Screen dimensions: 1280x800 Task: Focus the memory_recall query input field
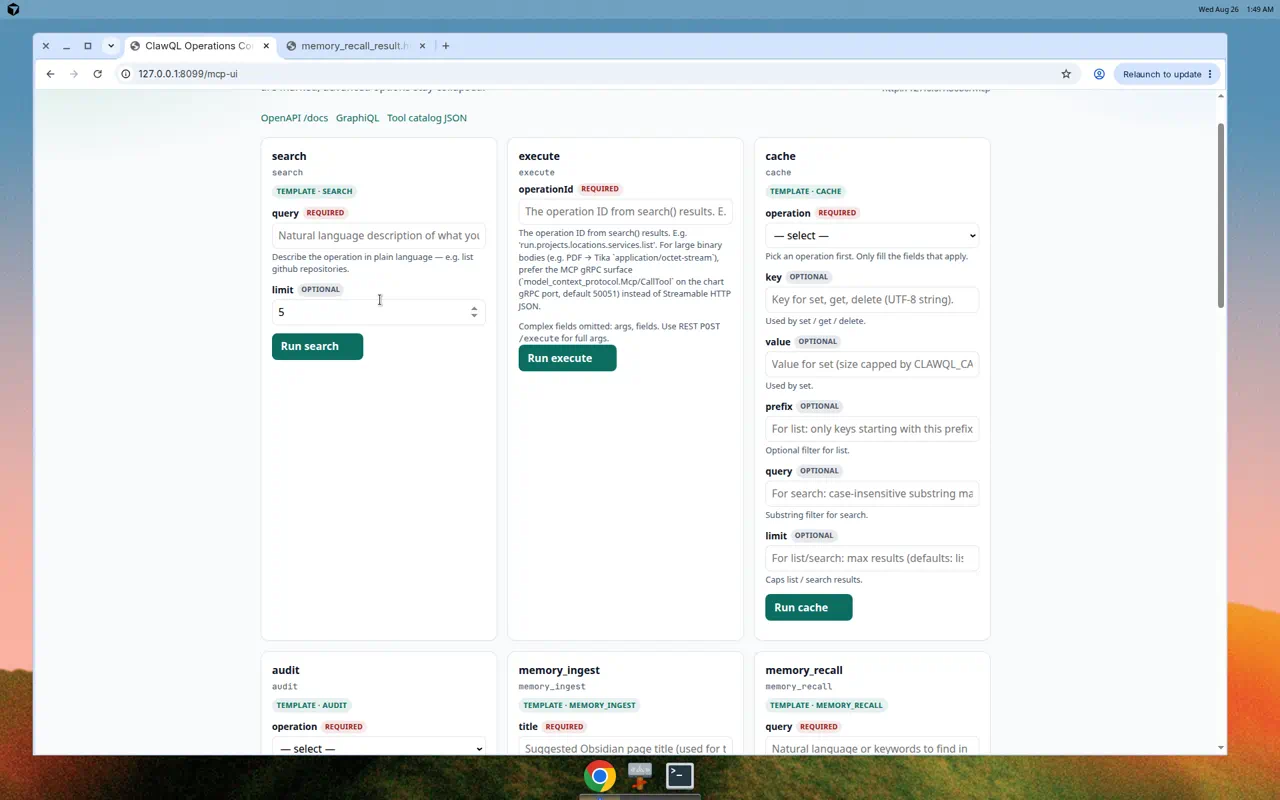pyautogui.click(x=872, y=748)
